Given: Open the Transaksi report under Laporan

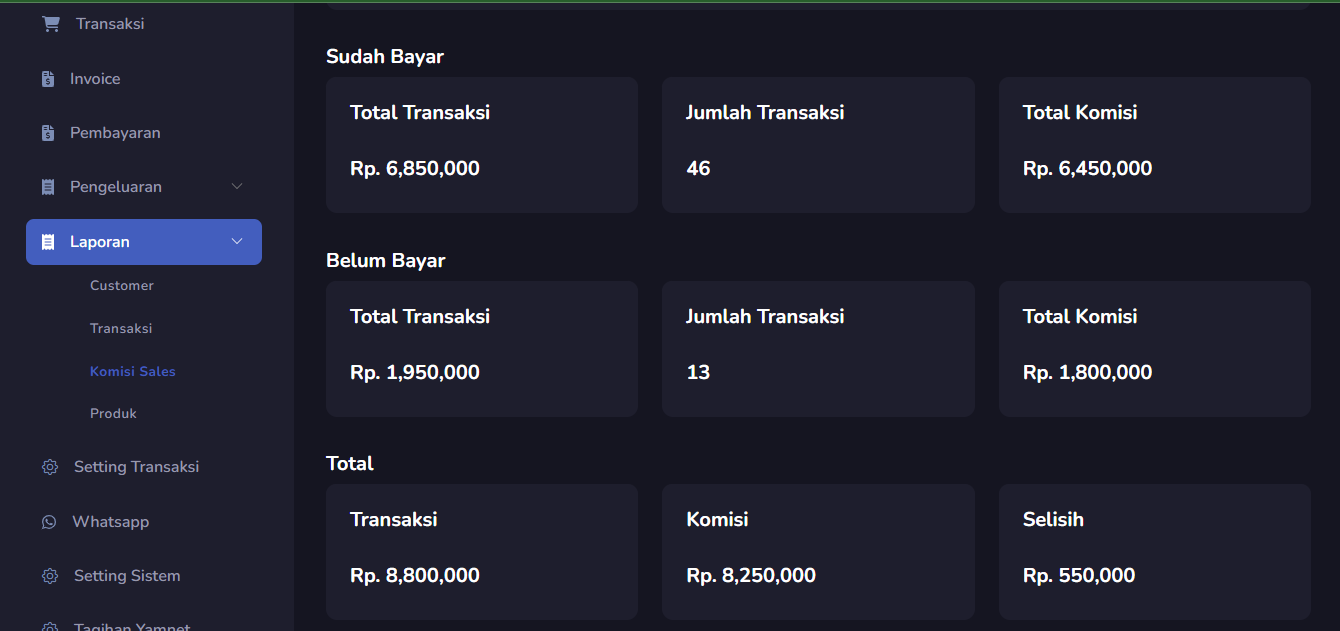Looking at the screenshot, I should 121,329.
